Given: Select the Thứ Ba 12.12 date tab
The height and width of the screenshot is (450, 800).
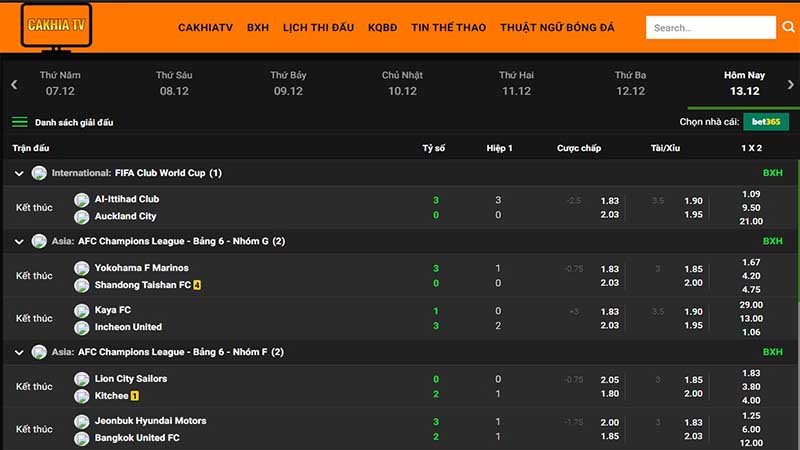Looking at the screenshot, I should coord(630,83).
